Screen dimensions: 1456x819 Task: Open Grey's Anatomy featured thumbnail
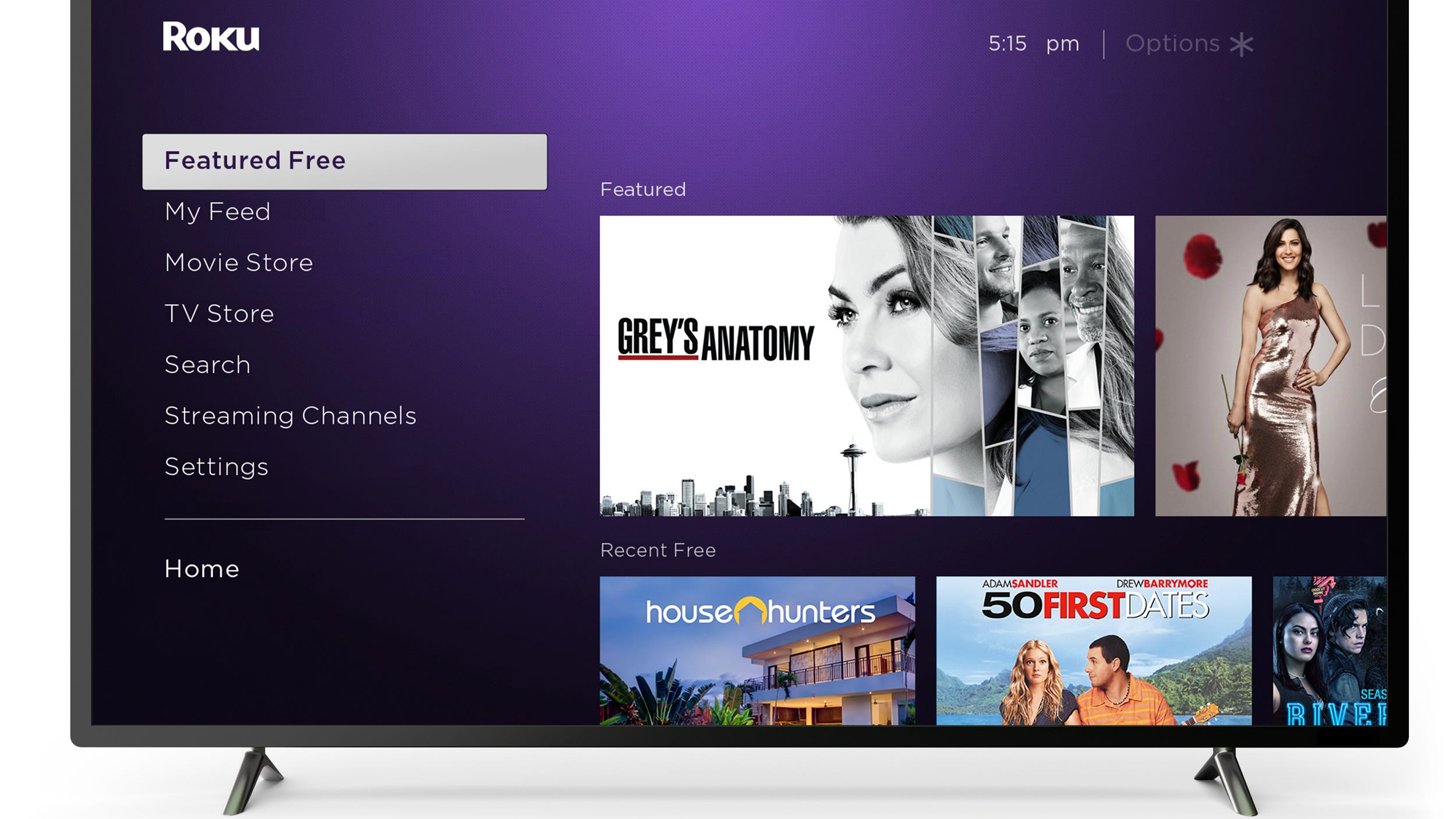click(865, 362)
